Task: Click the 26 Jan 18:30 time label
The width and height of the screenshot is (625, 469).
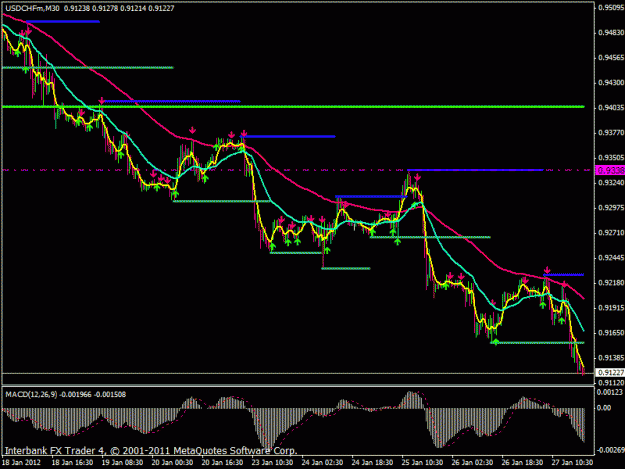Action: click(522, 463)
